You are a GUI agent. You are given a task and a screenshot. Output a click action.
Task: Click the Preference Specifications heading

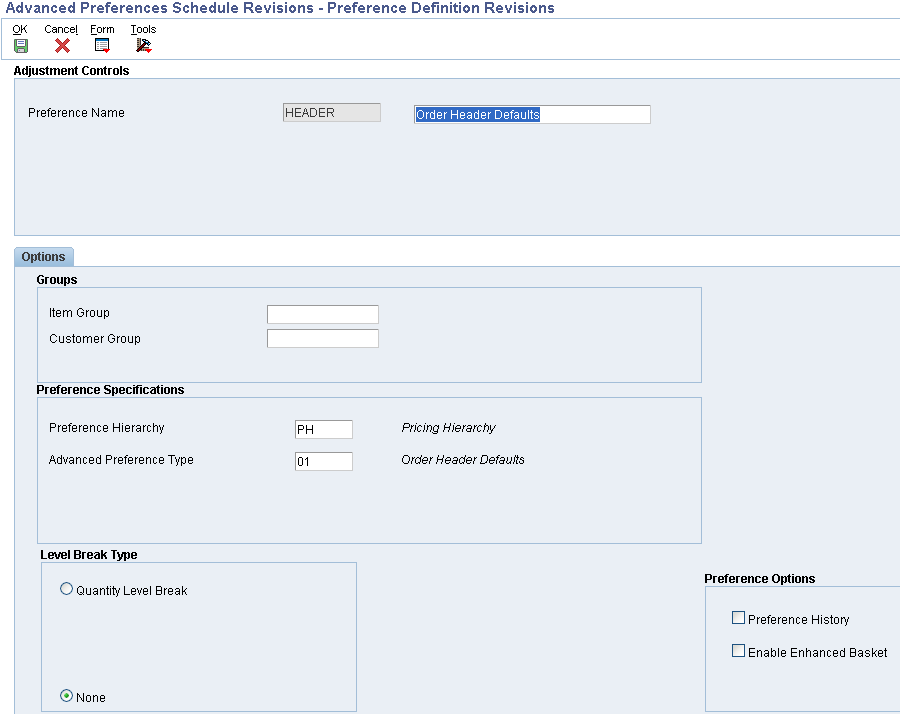tap(110, 390)
